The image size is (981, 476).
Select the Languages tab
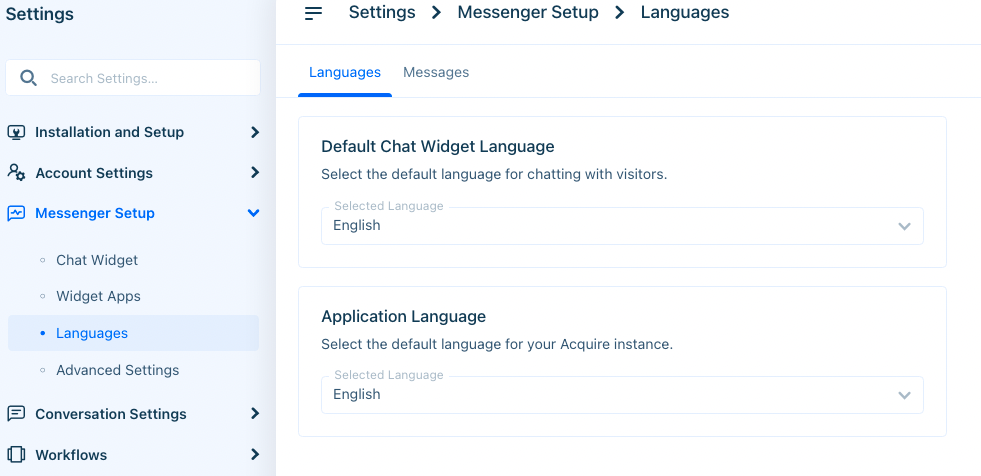tap(345, 73)
